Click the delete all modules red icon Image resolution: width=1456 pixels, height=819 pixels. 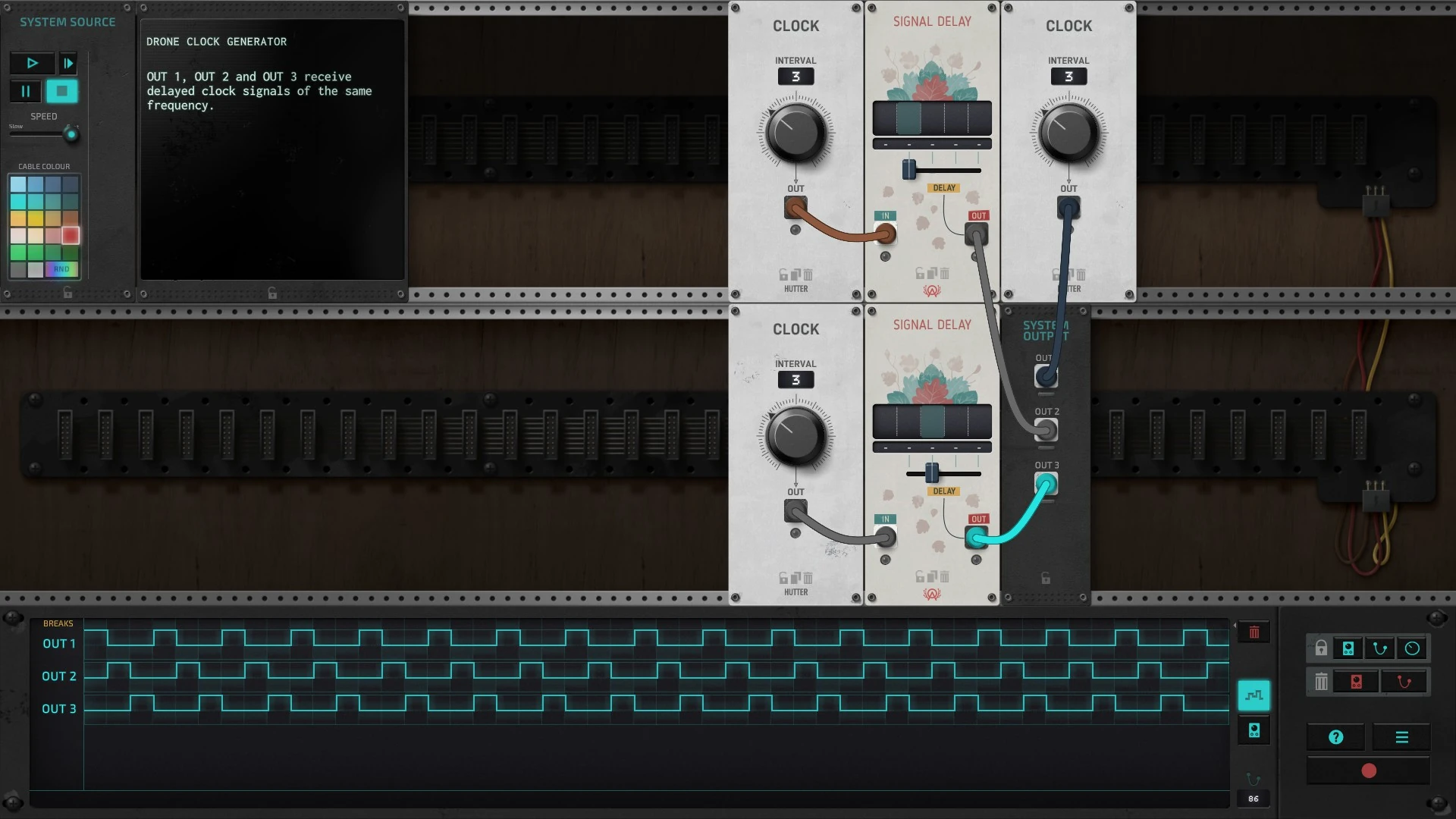point(1356,682)
